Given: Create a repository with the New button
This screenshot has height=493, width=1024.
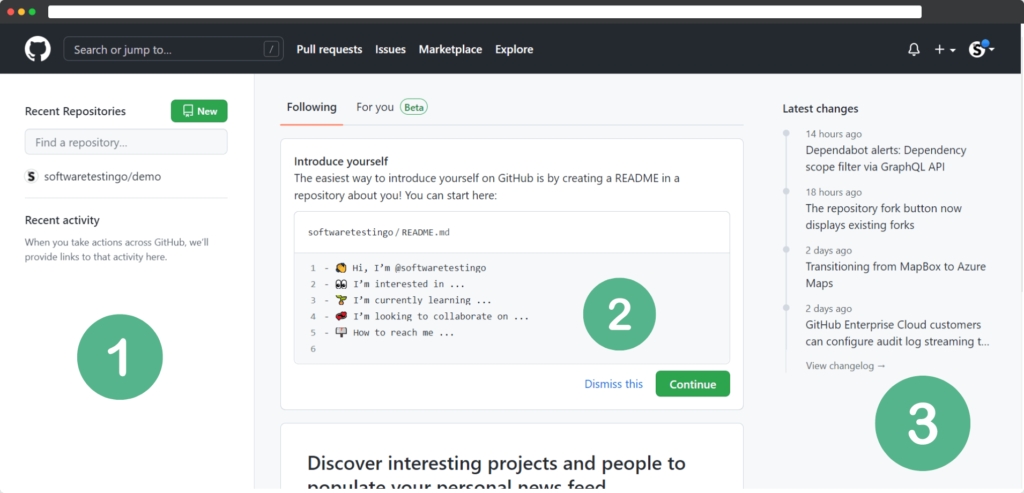Looking at the screenshot, I should [x=199, y=111].
